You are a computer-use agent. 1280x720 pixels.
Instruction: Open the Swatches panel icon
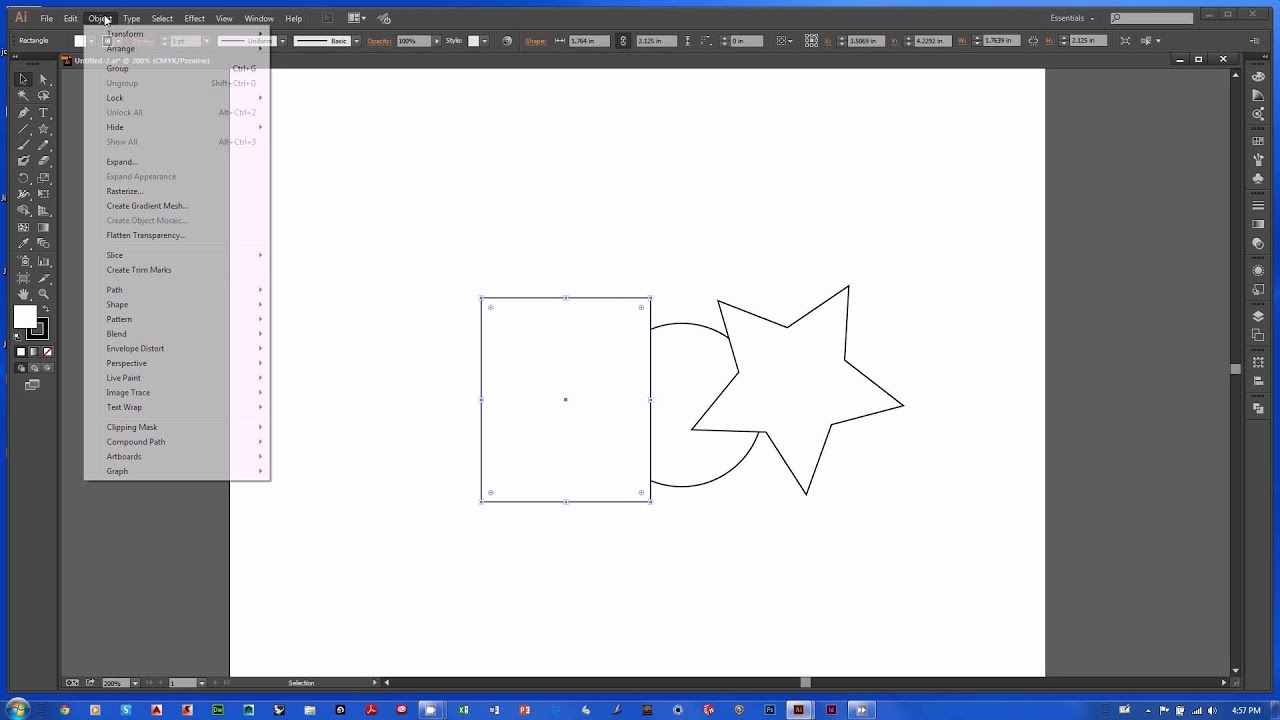coord(1259,141)
